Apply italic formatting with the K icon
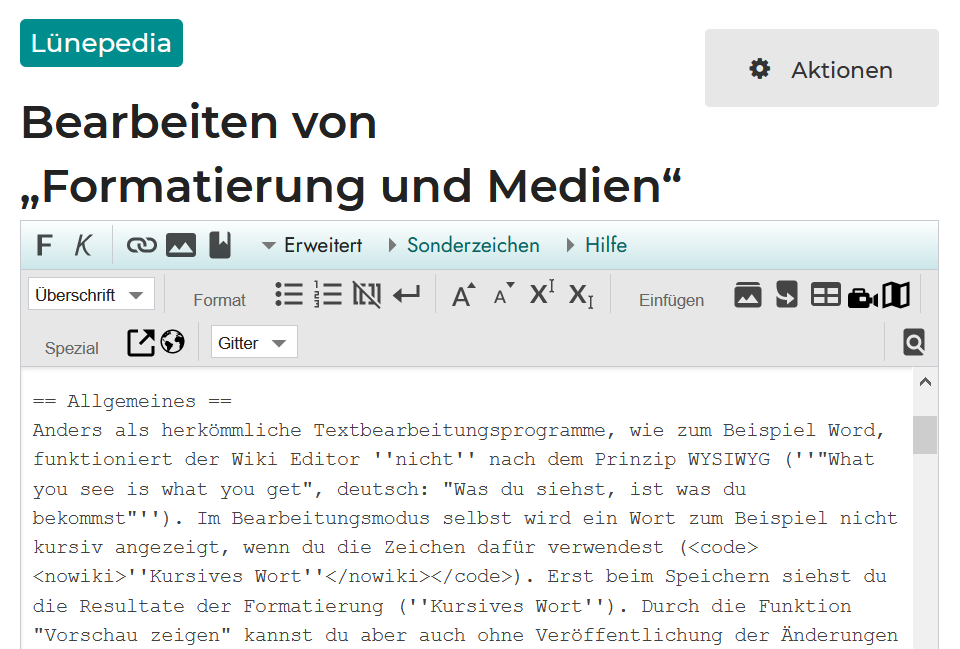 tap(83, 246)
